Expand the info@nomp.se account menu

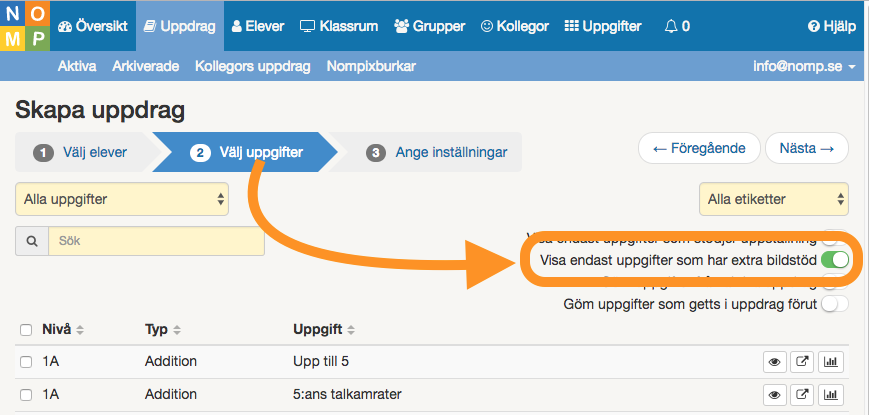click(805, 67)
